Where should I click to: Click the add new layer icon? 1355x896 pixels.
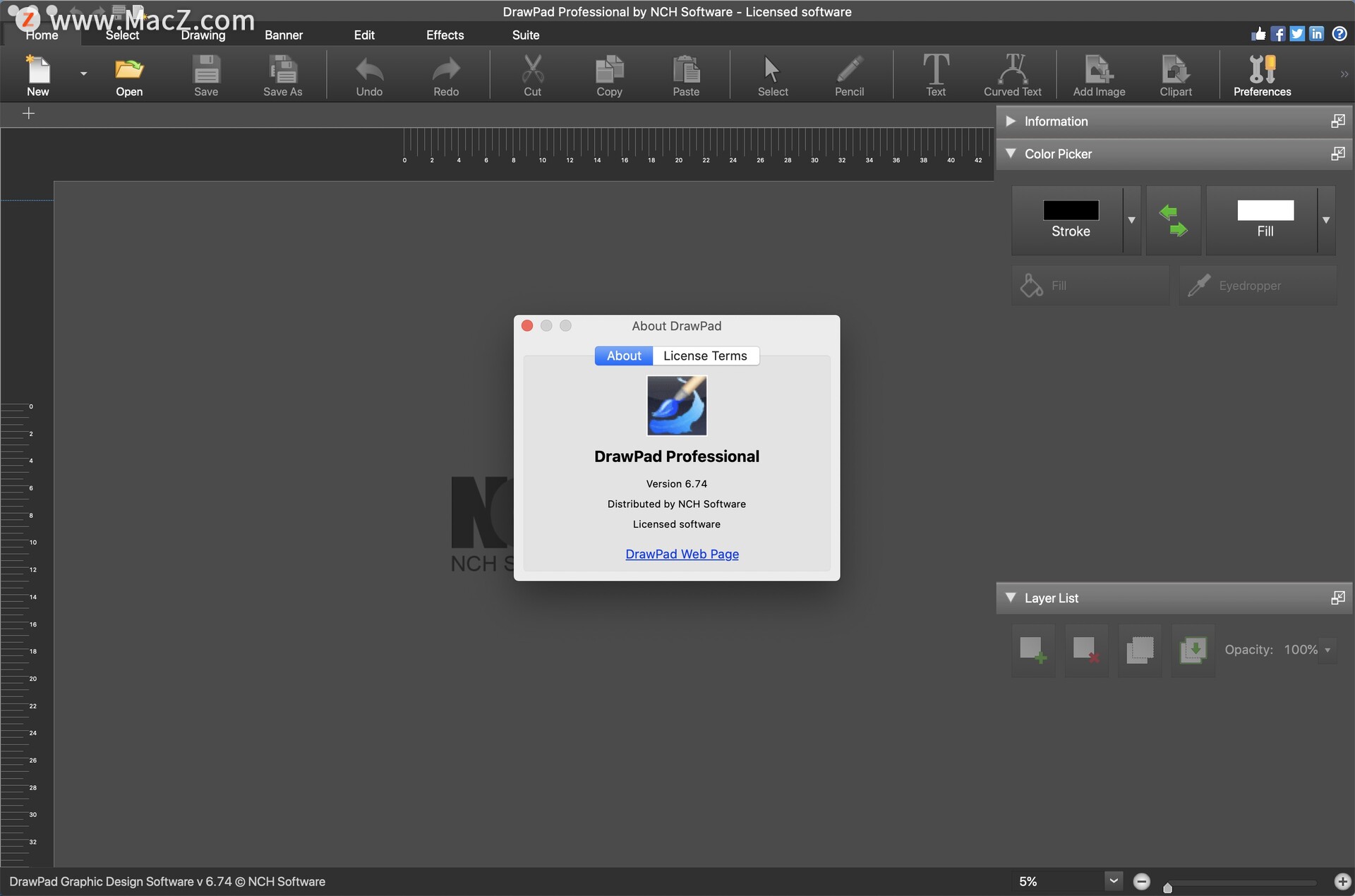click(1033, 650)
